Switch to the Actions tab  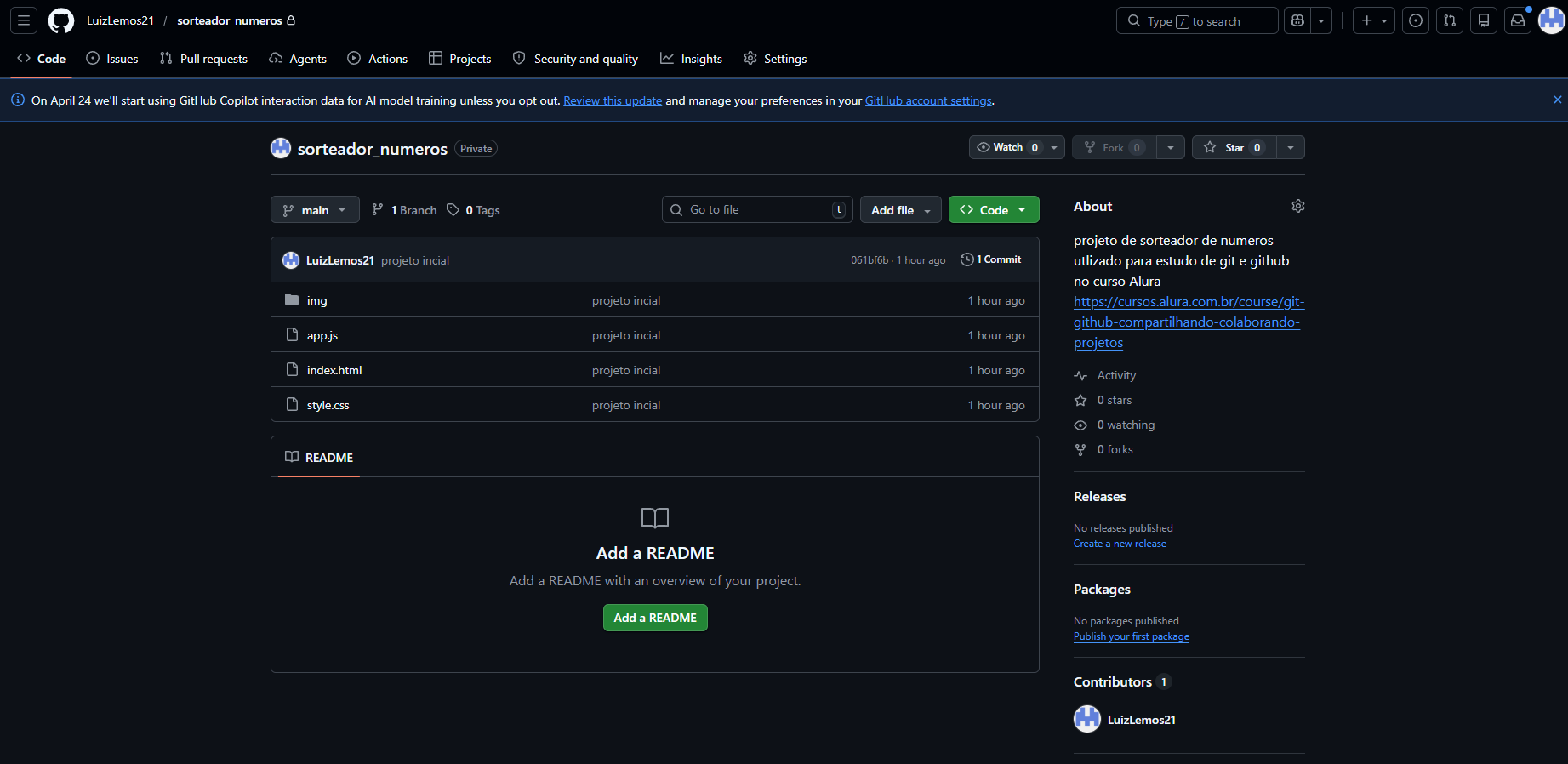(x=378, y=59)
